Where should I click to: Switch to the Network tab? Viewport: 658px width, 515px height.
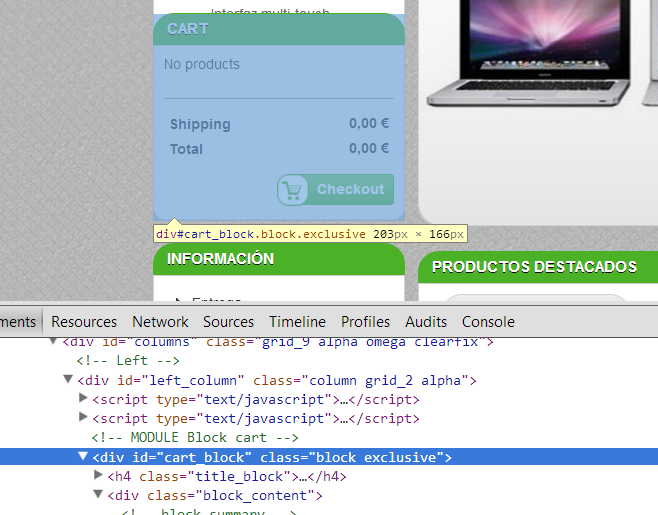[160, 322]
